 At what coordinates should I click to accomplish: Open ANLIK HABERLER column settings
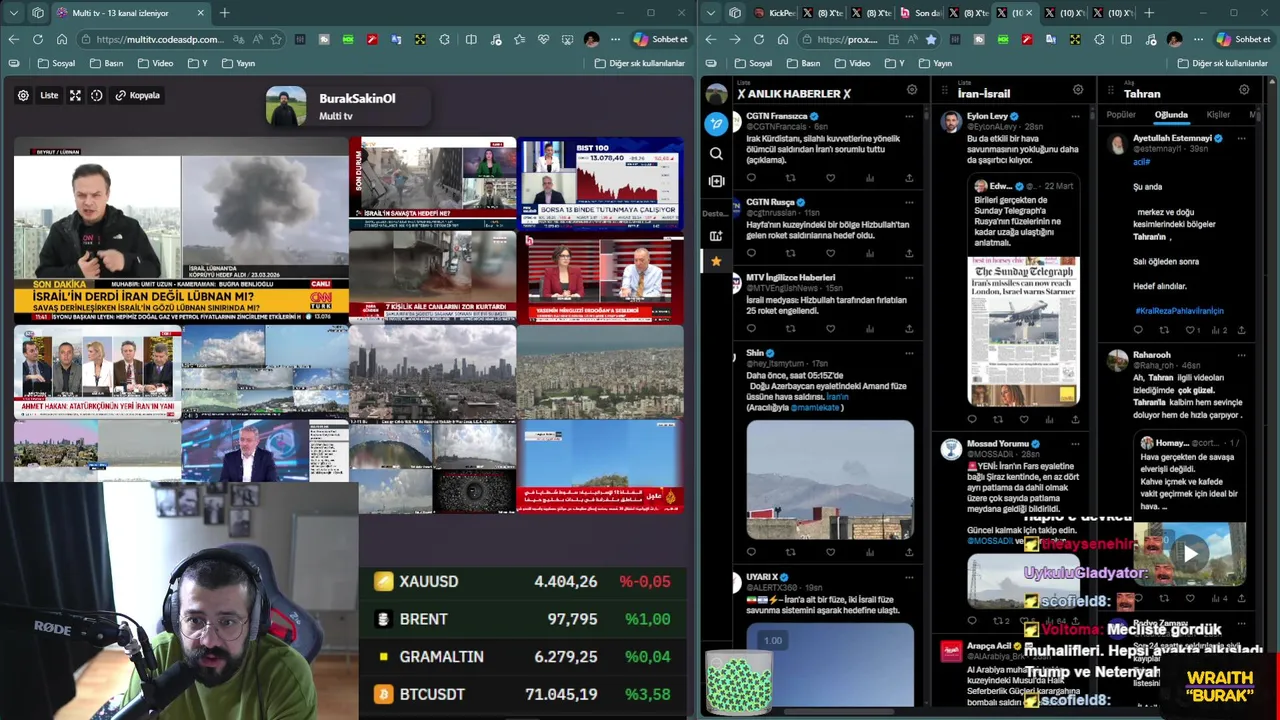point(912,90)
